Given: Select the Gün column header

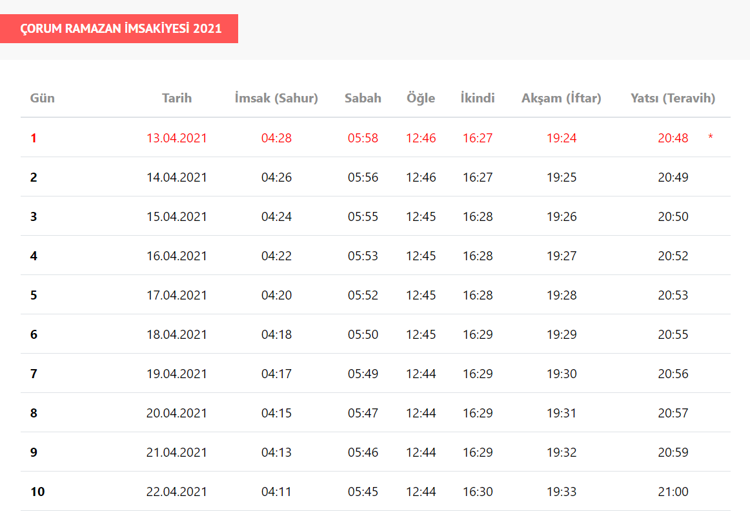Looking at the screenshot, I should click(x=42, y=98).
